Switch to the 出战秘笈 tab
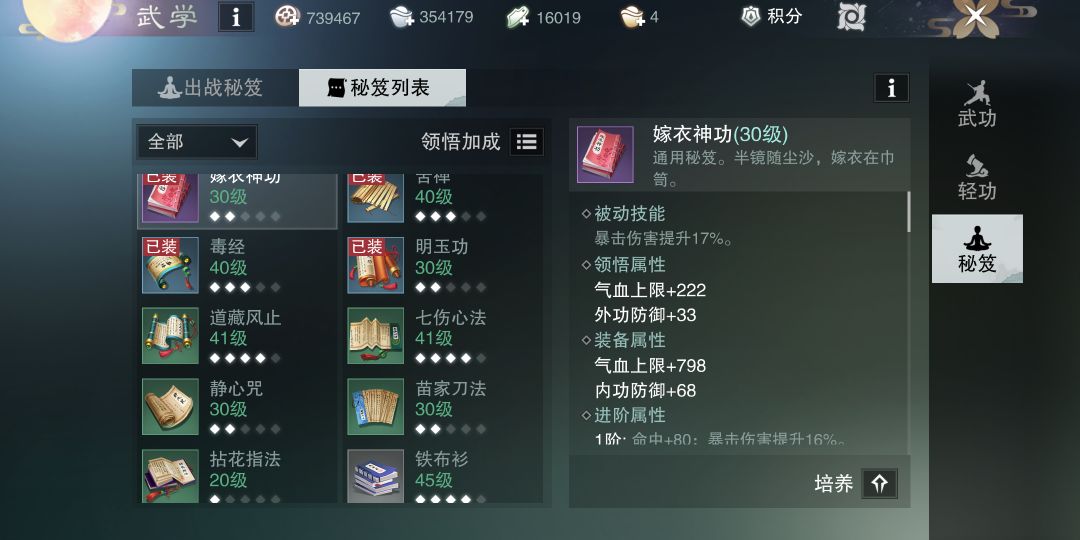The height and width of the screenshot is (540, 1080). [216, 87]
